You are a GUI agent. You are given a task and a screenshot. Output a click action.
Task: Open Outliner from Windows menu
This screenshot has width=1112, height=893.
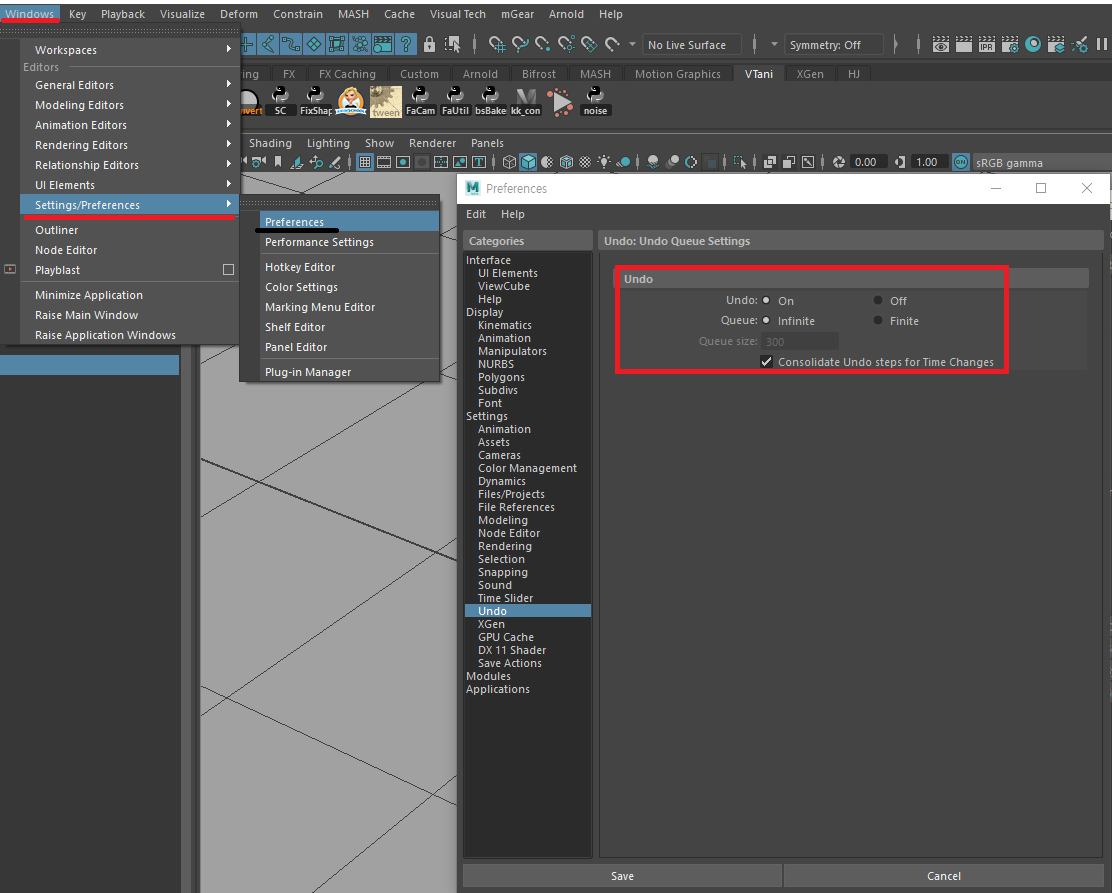130,230
